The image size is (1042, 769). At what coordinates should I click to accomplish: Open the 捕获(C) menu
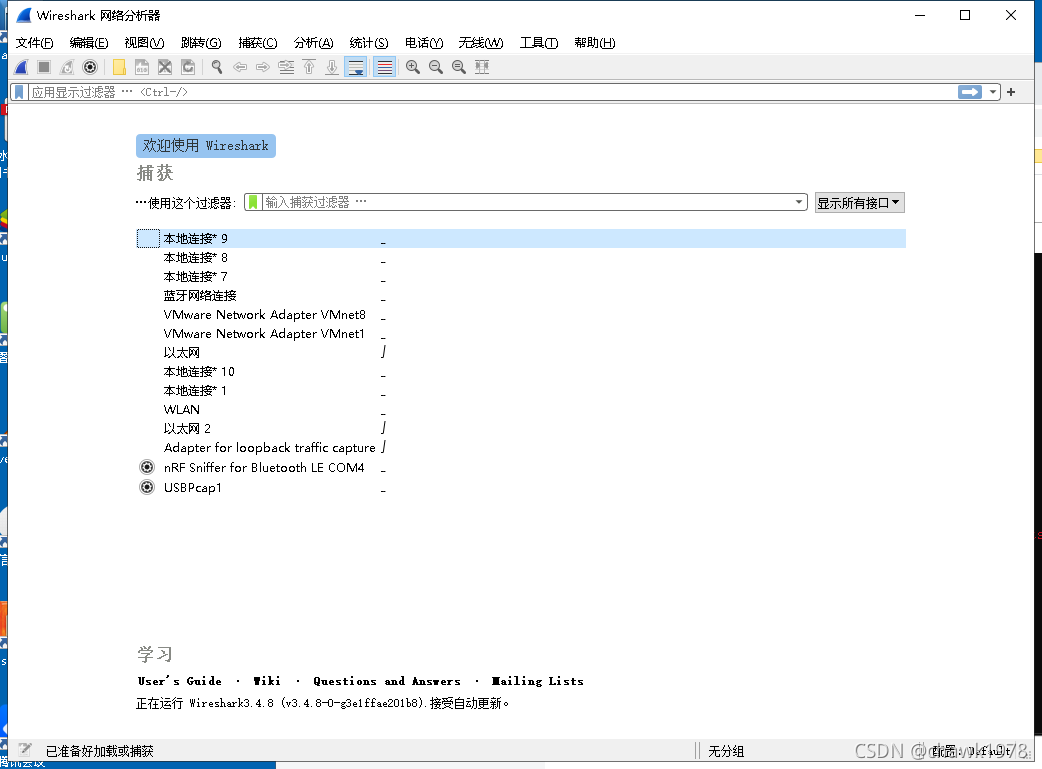(258, 43)
